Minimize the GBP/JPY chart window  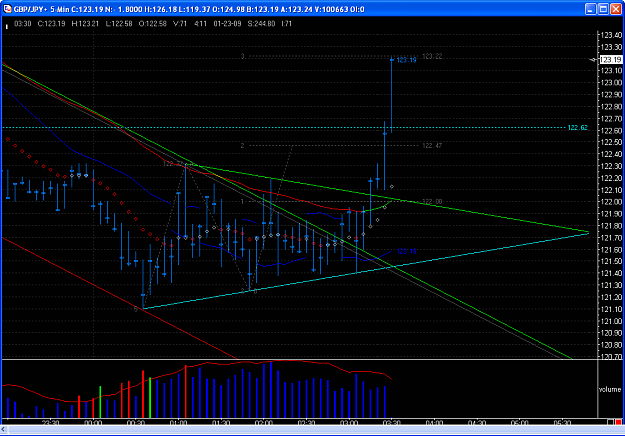click(590, 9)
